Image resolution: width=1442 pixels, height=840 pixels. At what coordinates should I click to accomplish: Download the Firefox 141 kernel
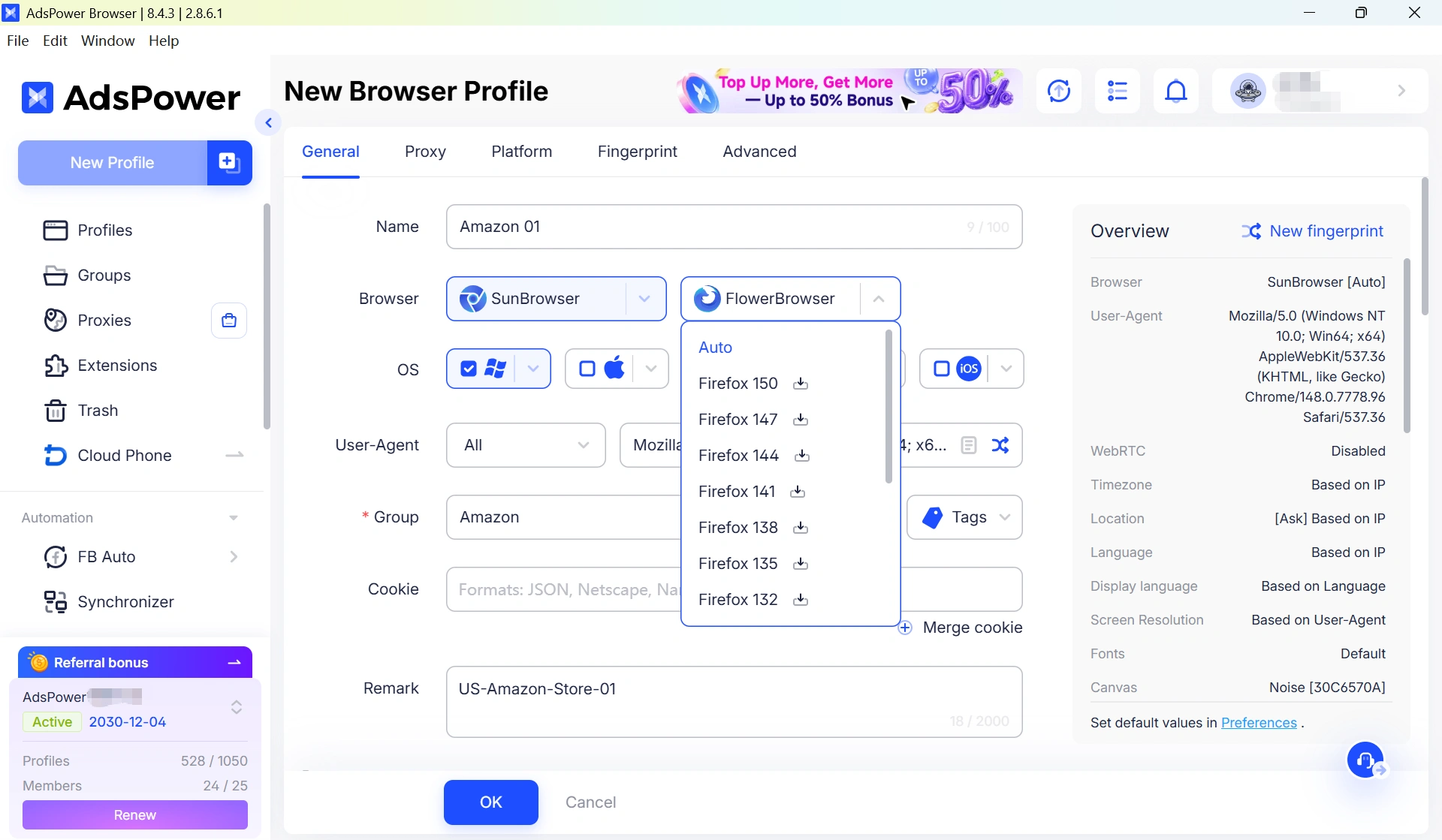tap(798, 492)
